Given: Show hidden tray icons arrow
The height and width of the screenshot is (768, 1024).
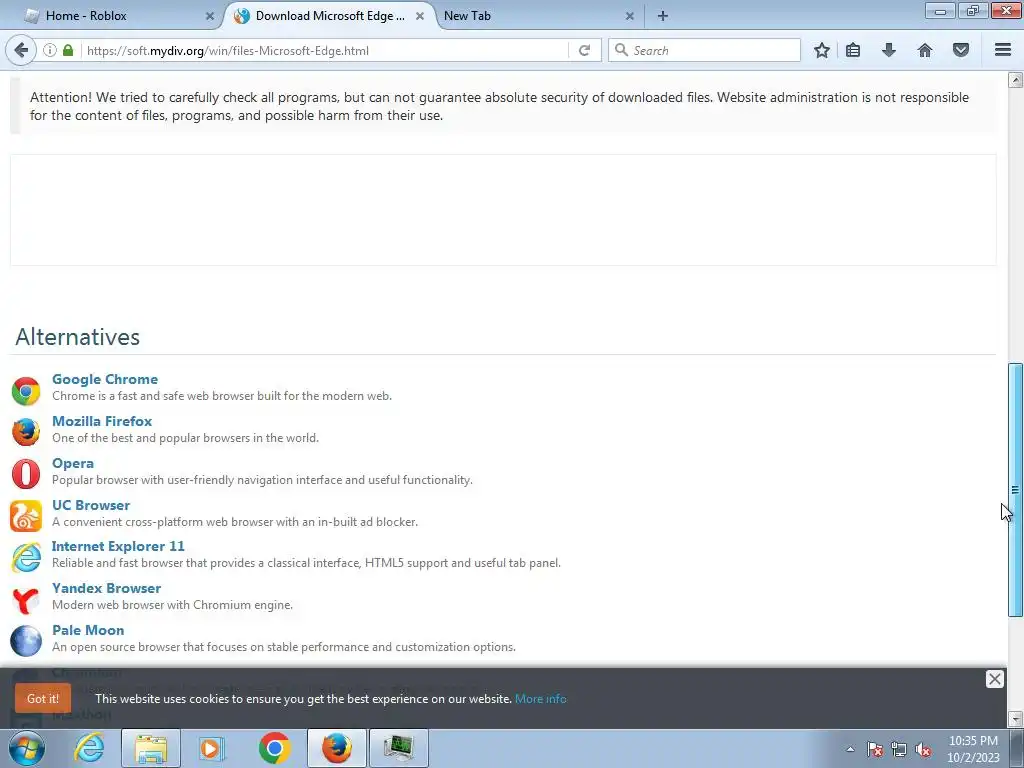Looking at the screenshot, I should 850,749.
